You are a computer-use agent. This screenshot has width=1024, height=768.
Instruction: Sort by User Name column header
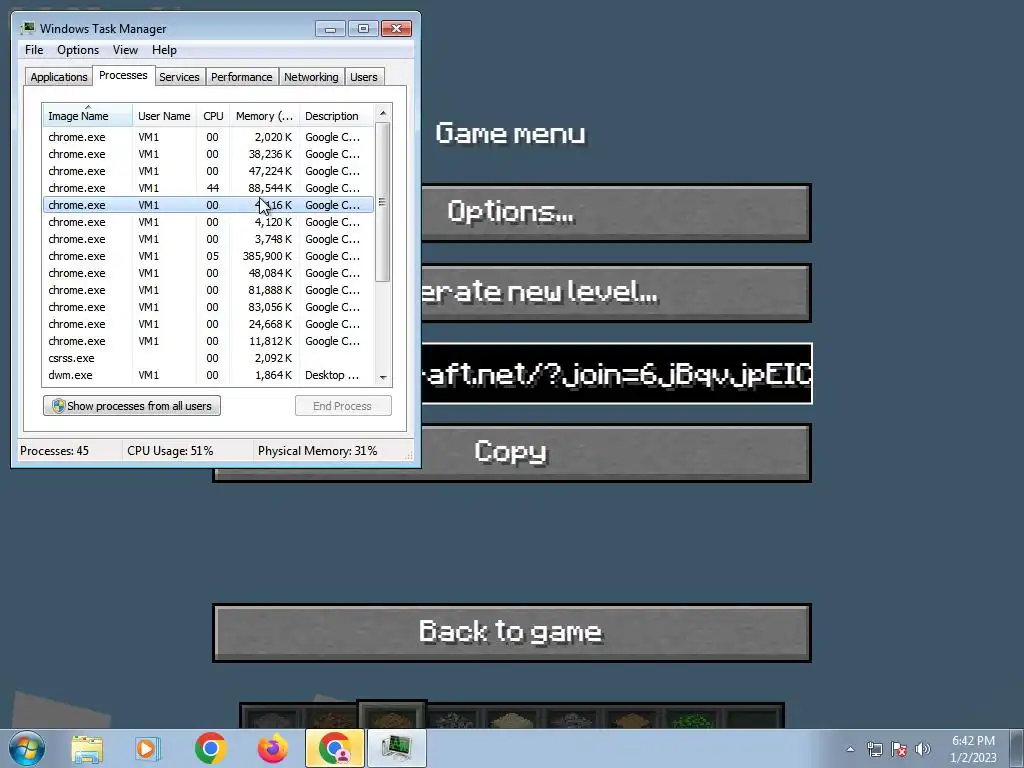click(165, 116)
